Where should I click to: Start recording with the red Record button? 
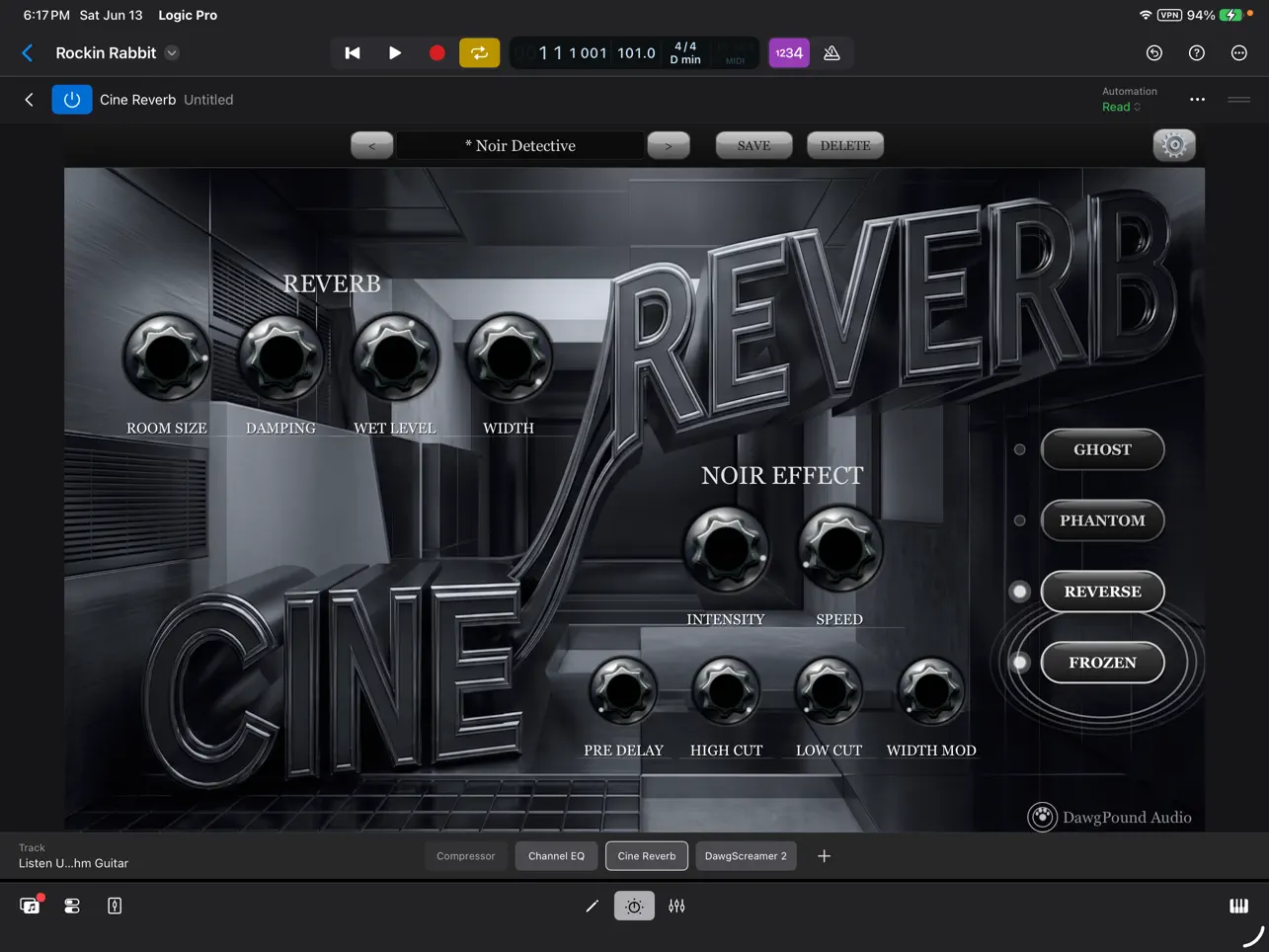click(x=436, y=53)
